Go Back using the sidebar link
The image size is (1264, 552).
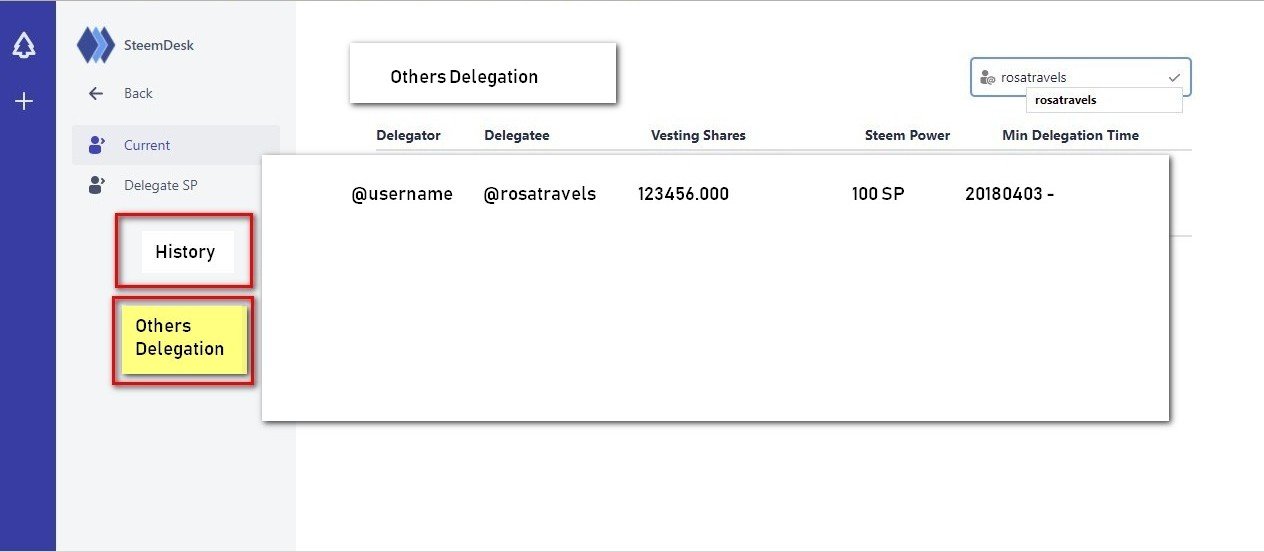[x=138, y=93]
